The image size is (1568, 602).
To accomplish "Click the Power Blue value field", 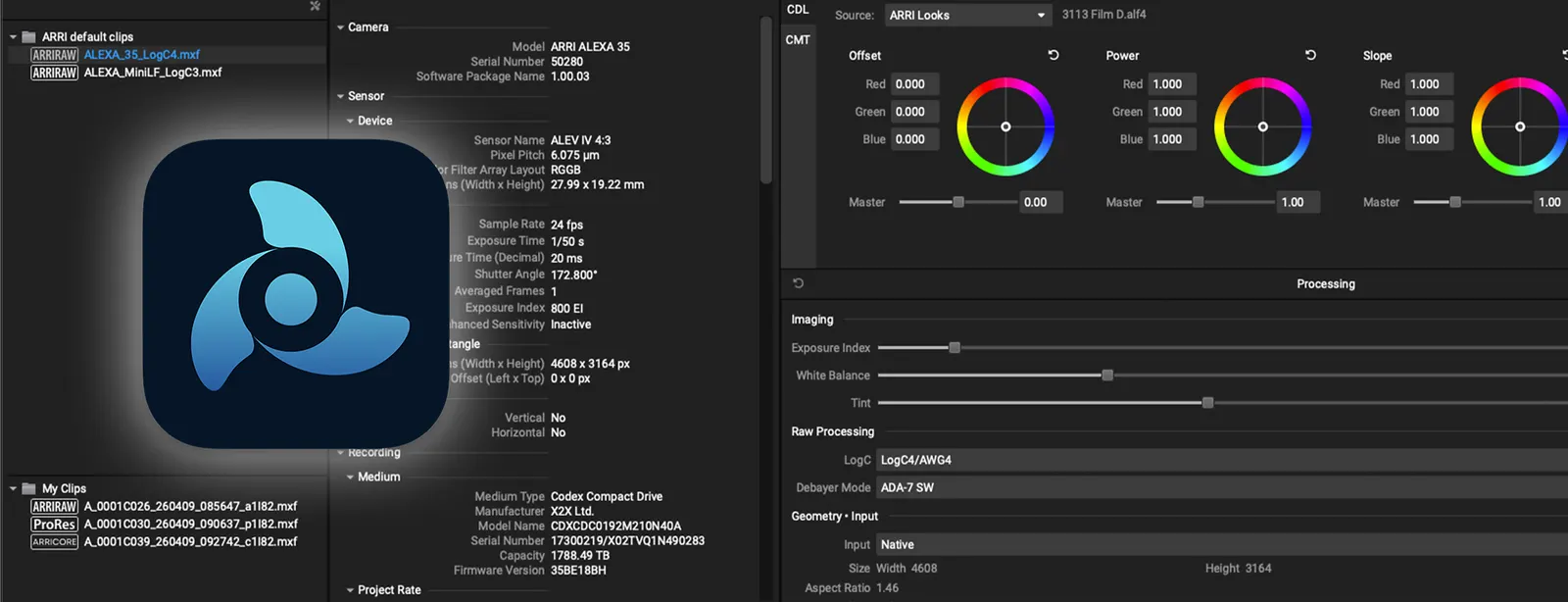I will pyautogui.click(x=1172, y=139).
